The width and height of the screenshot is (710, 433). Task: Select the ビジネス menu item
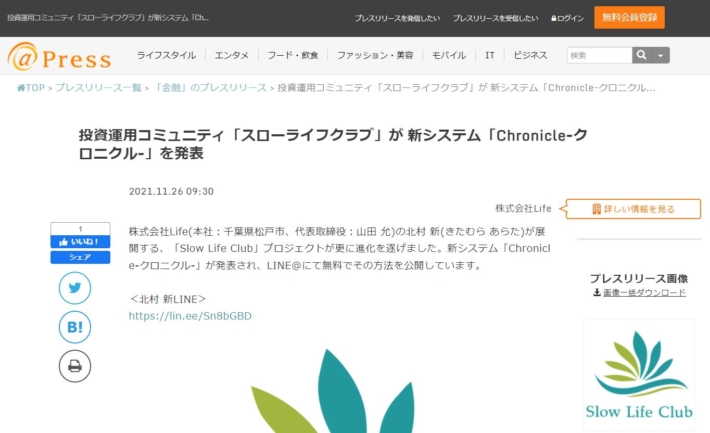pyautogui.click(x=530, y=55)
